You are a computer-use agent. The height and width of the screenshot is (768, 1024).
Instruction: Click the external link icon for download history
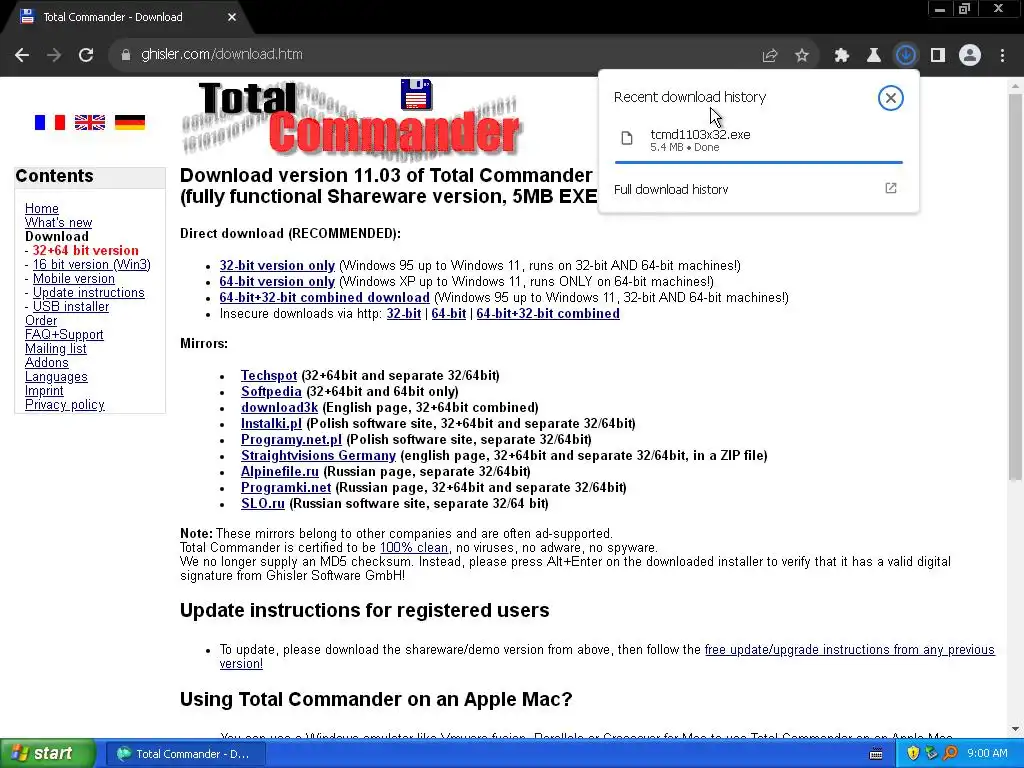pos(891,188)
